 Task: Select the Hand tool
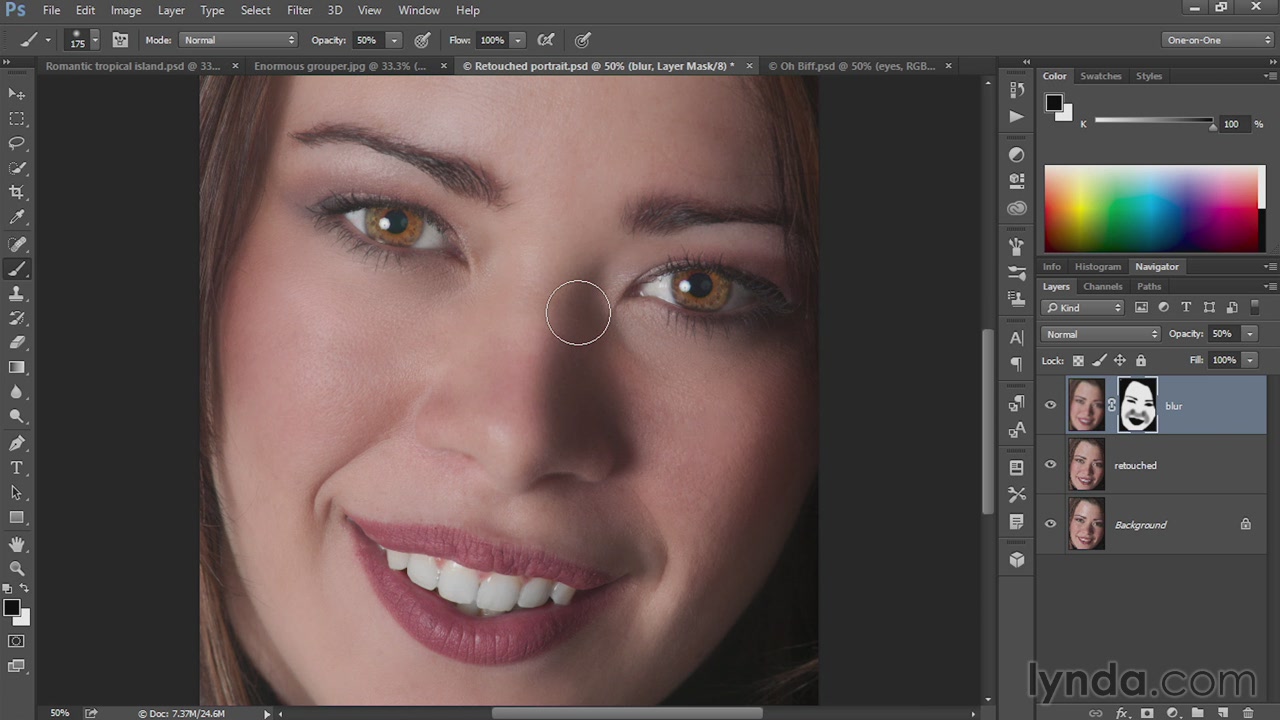(x=17, y=544)
